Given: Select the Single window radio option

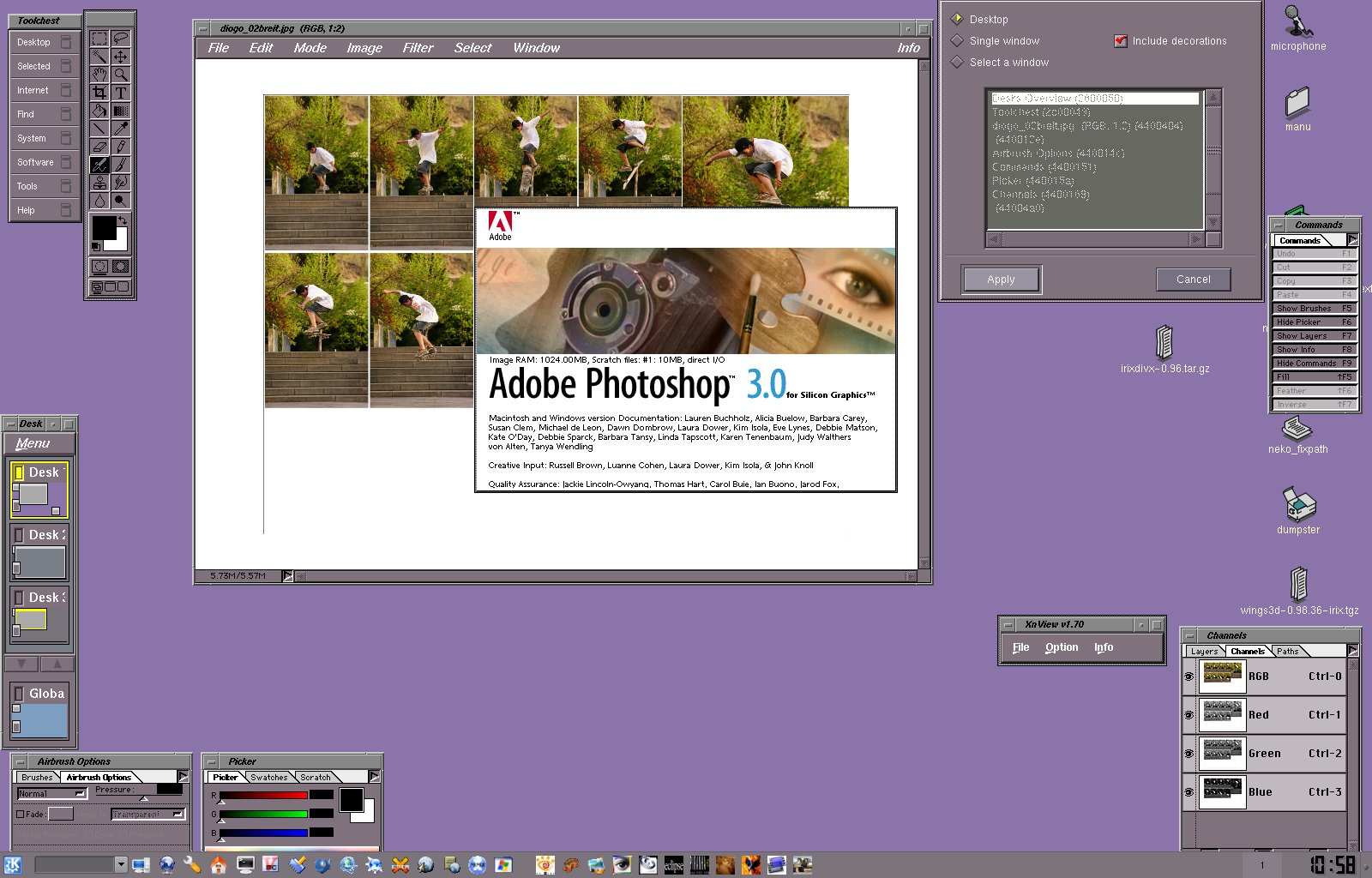Looking at the screenshot, I should pyautogui.click(x=957, y=41).
